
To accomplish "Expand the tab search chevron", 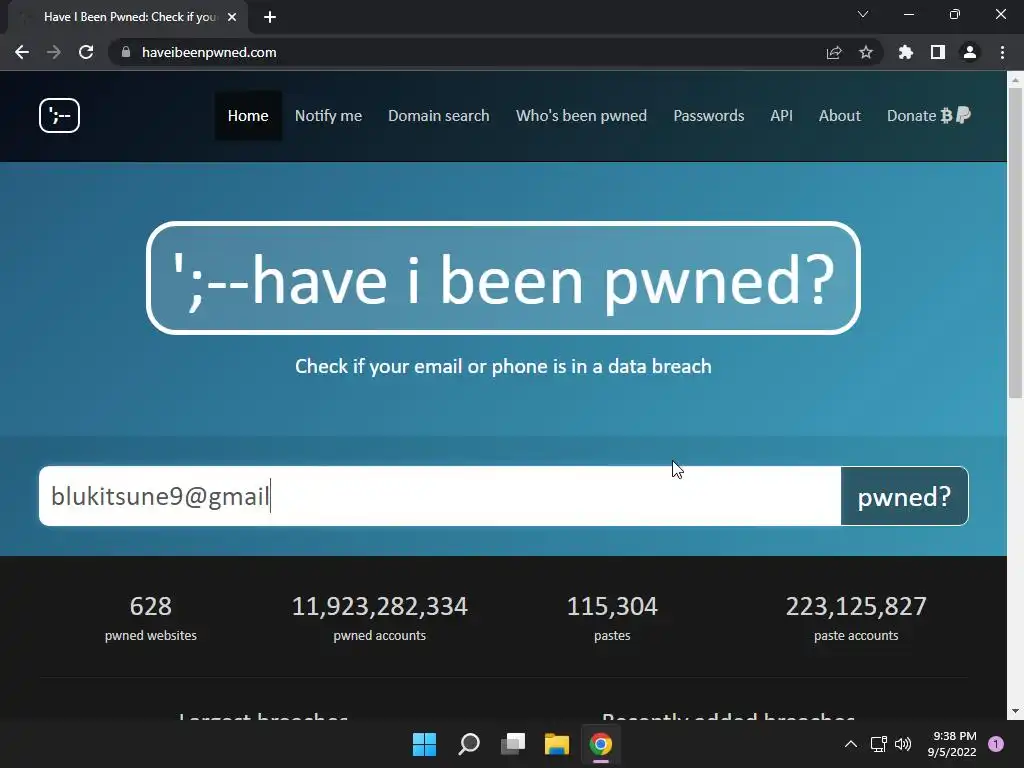I will point(863,14).
